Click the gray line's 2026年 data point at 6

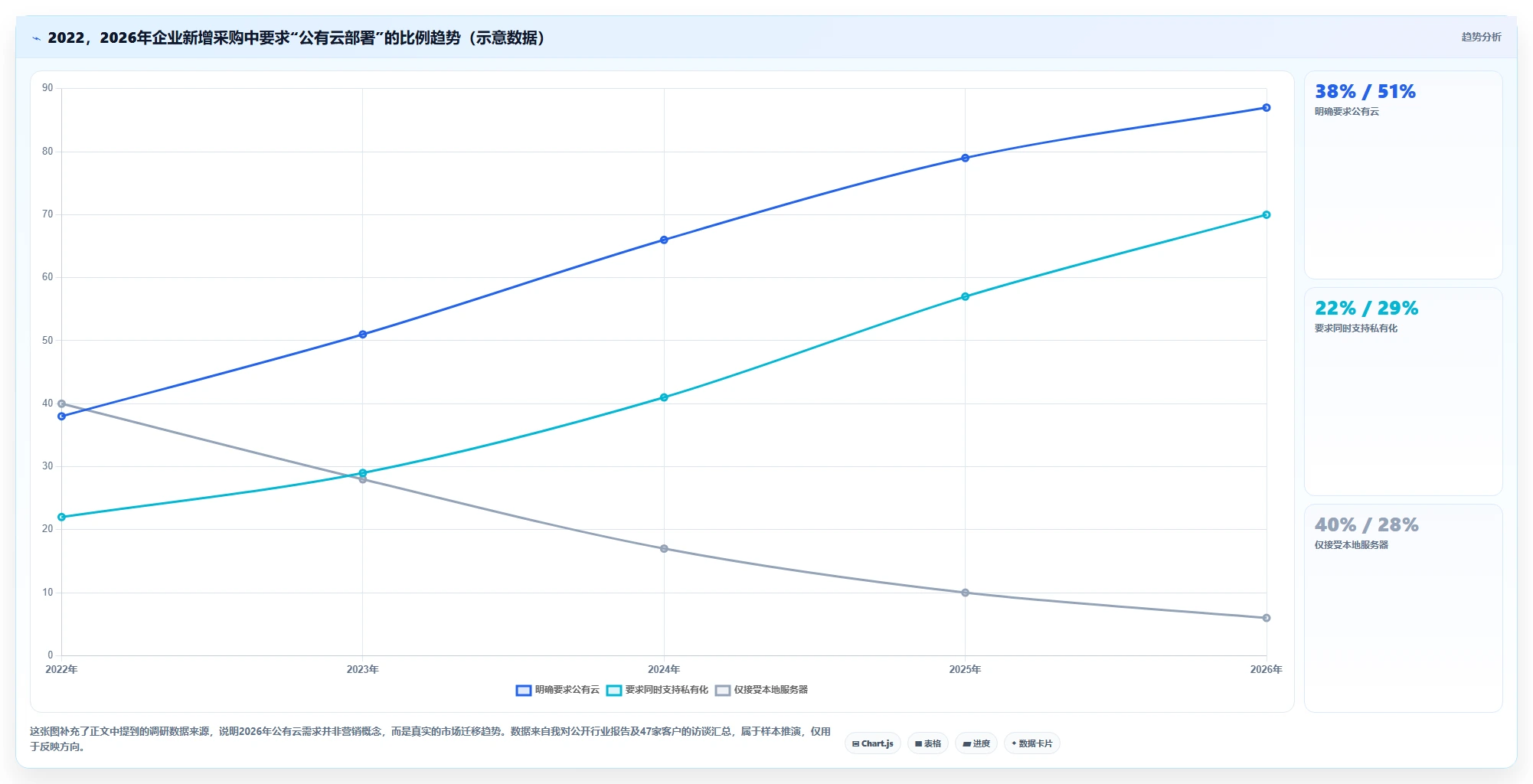pos(1267,618)
